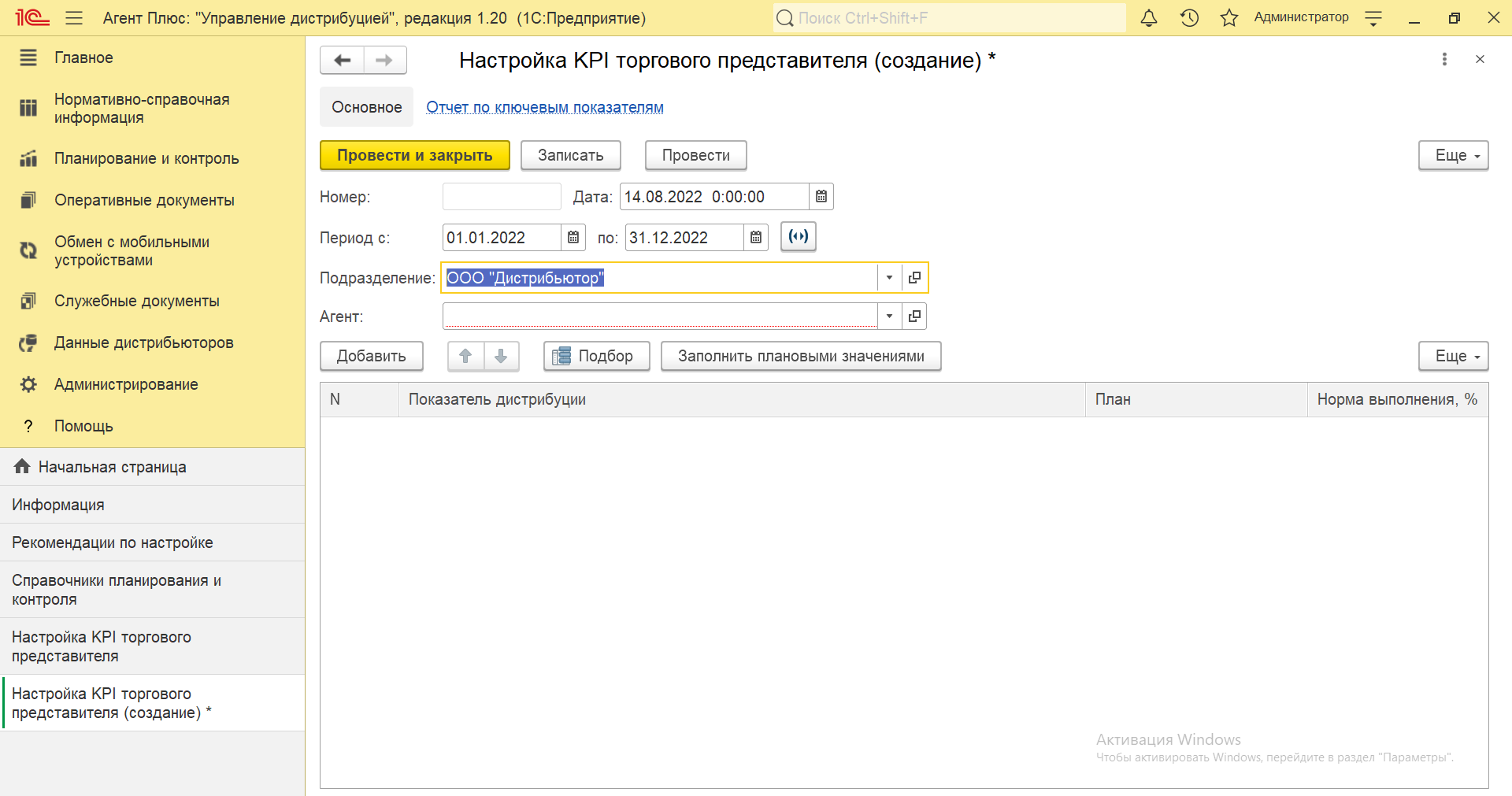Open Администрирование gear section
Image resolution: width=1512 pixels, height=796 pixels.
152,384
